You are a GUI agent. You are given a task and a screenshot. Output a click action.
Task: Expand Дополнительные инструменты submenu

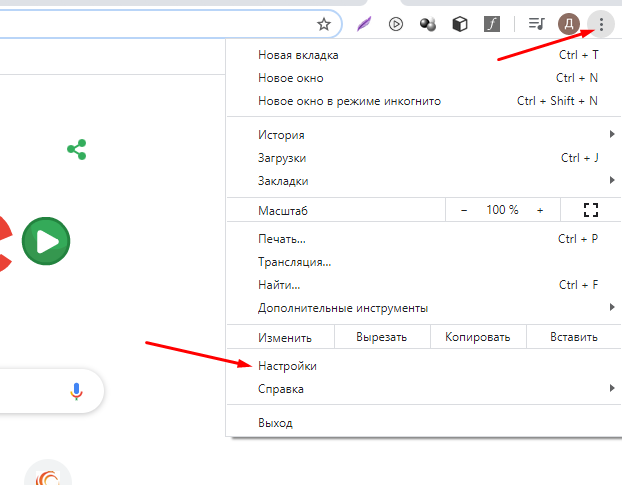point(424,308)
